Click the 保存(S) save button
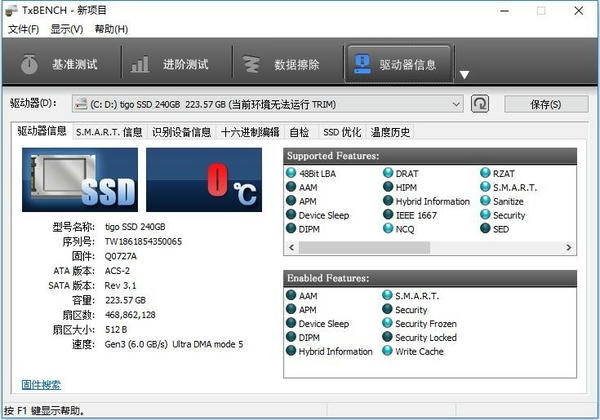 (x=546, y=104)
